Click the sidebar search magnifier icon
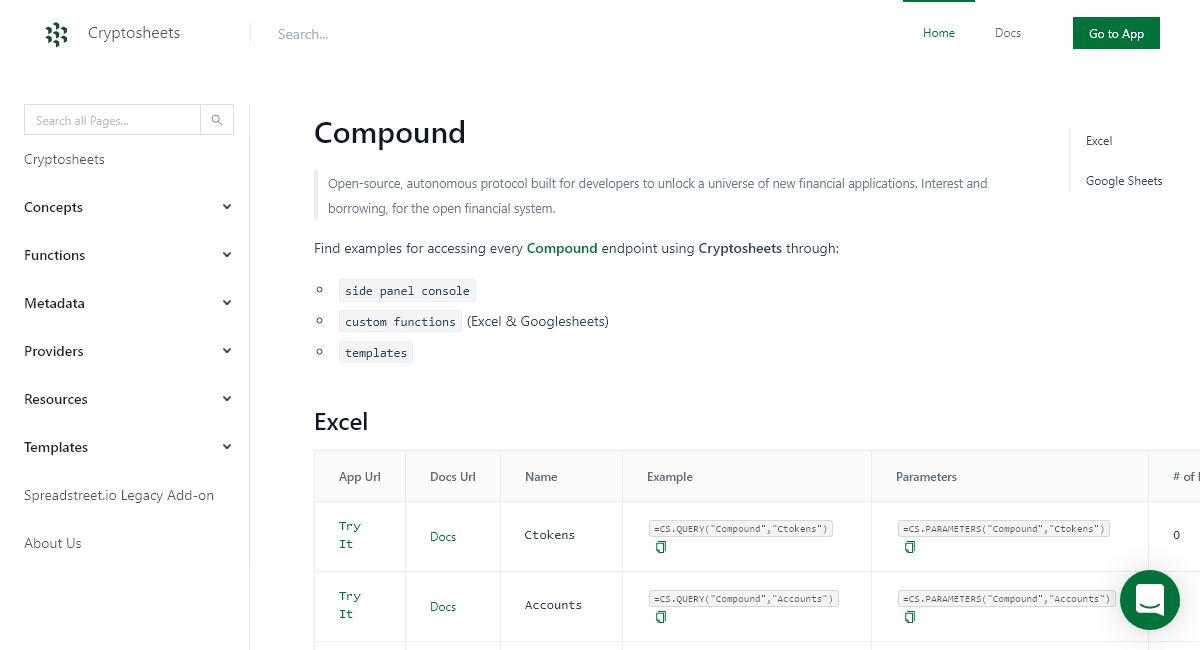The height and width of the screenshot is (650, 1200). (x=216, y=119)
